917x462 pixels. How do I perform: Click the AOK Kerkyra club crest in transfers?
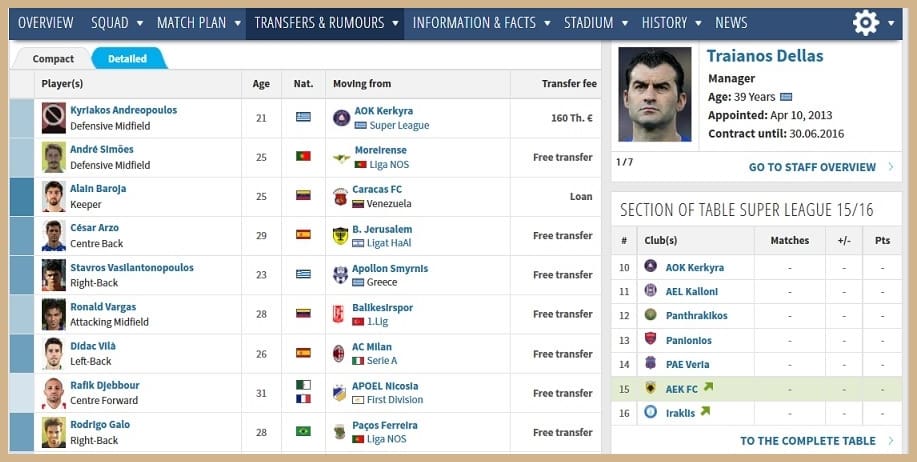coord(341,118)
